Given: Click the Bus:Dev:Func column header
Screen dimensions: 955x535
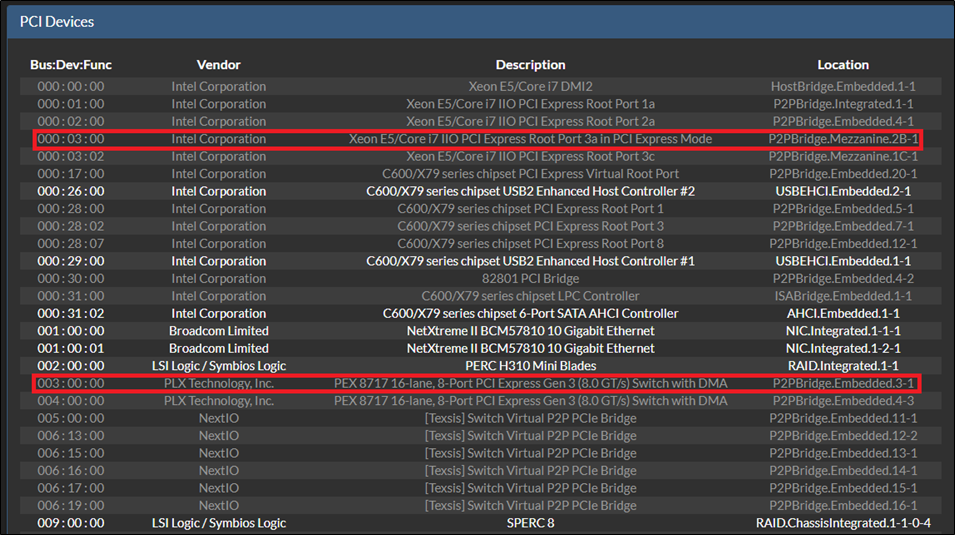Looking at the screenshot, I should 71,65.
